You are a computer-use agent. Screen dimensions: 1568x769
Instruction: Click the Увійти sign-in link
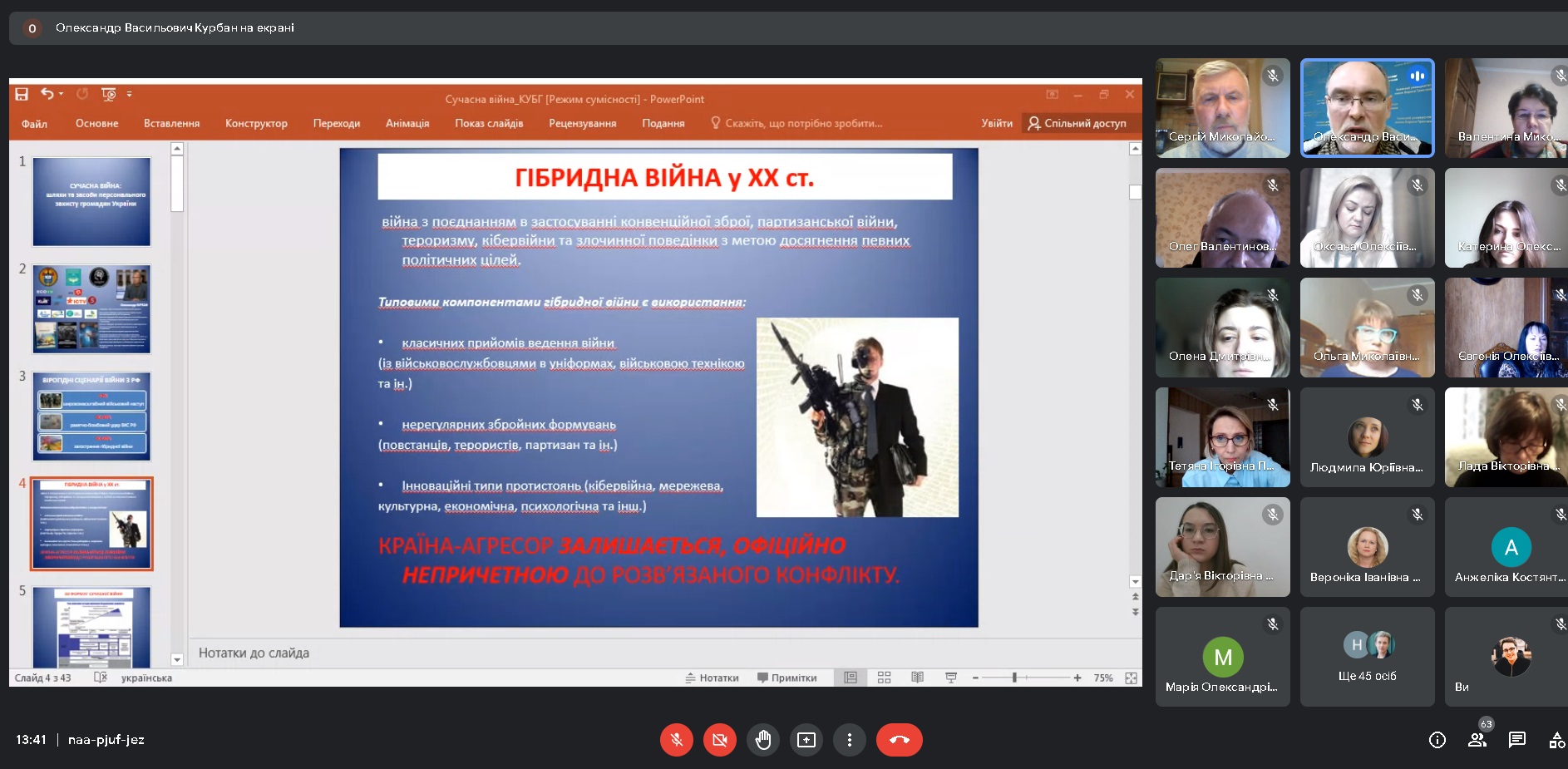tap(997, 124)
